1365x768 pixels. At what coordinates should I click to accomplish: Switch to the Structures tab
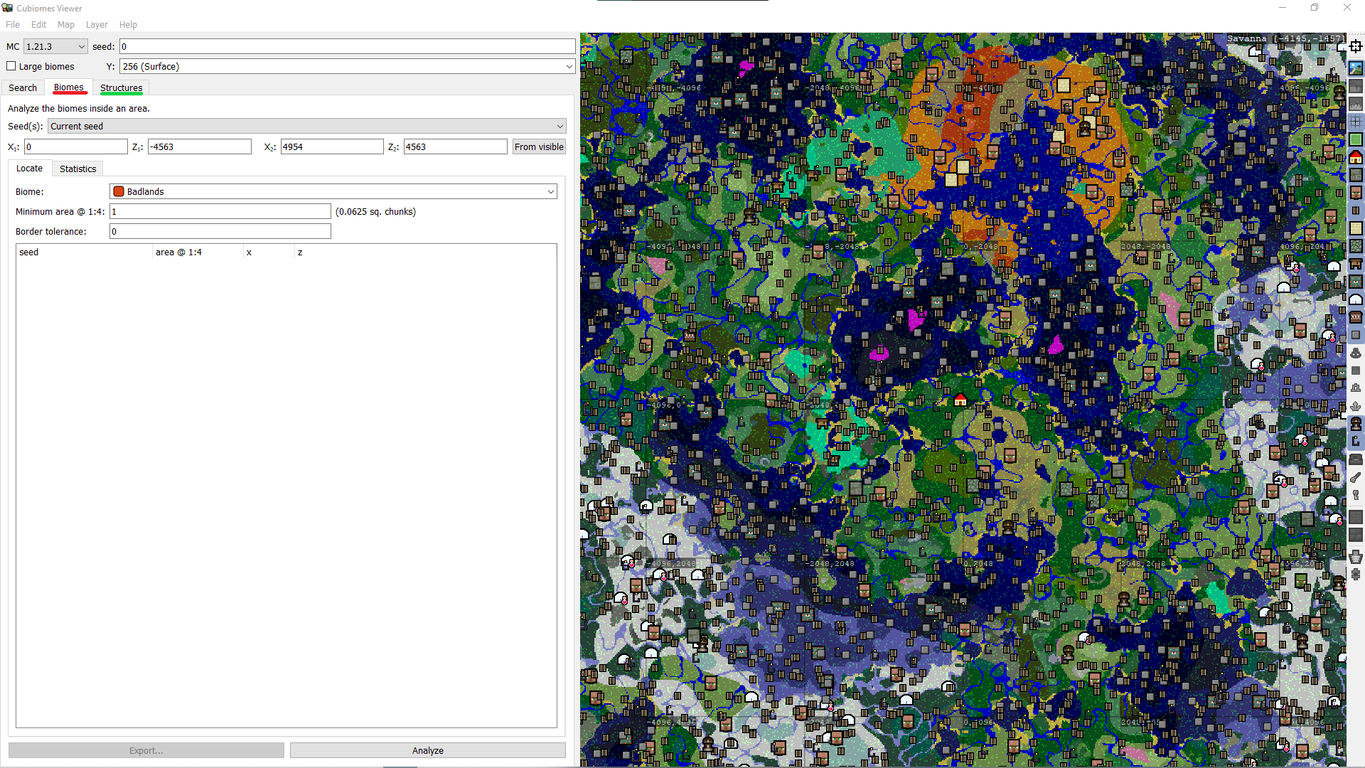tap(121, 88)
